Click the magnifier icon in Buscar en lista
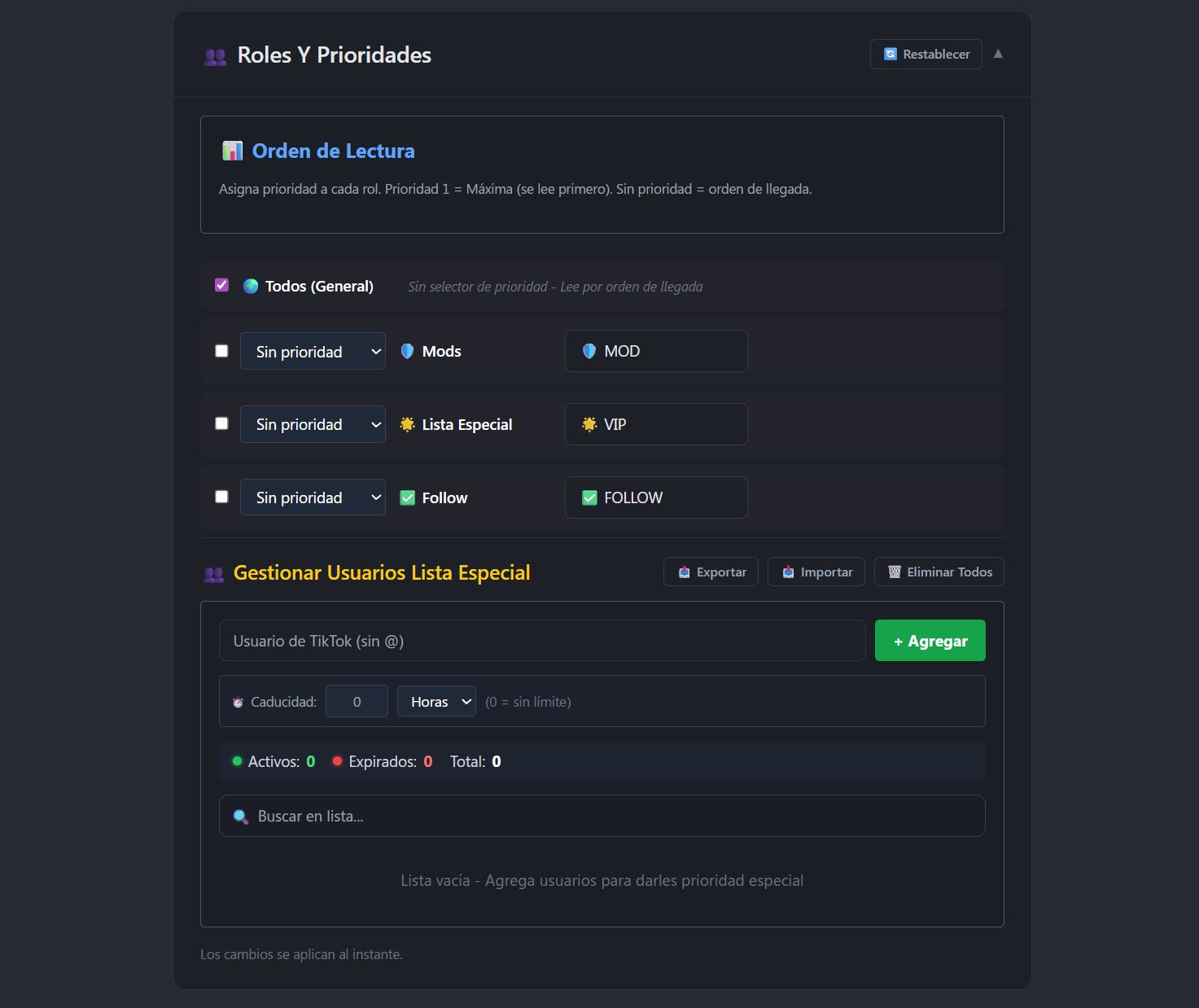Image resolution: width=1199 pixels, height=1008 pixels. (241, 815)
